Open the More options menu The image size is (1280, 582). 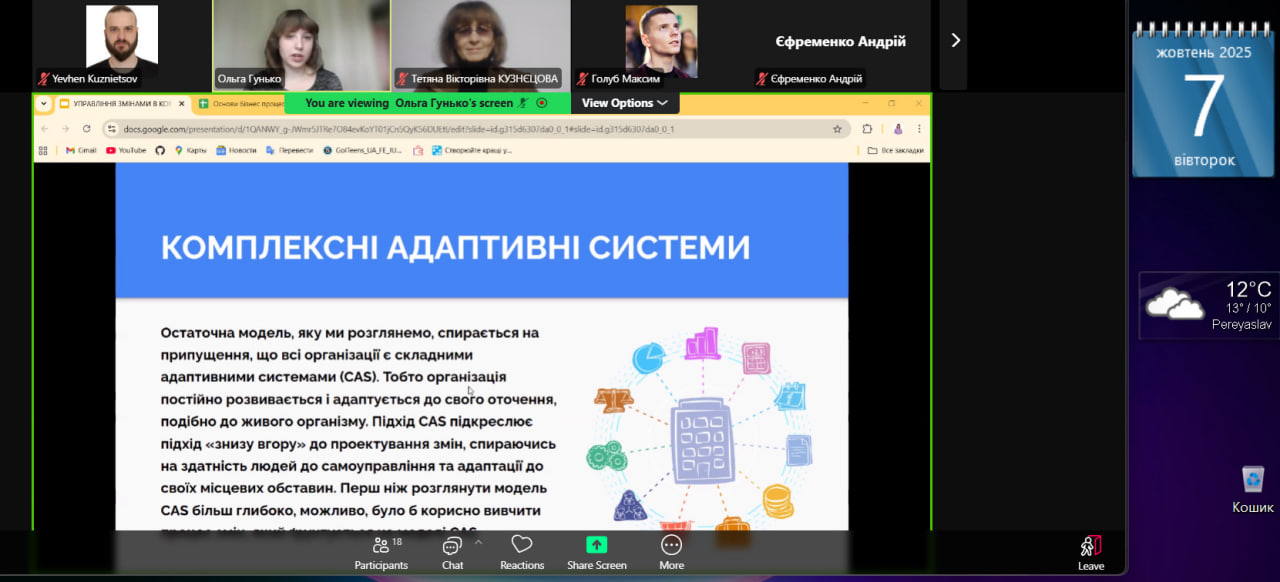pyautogui.click(x=671, y=552)
